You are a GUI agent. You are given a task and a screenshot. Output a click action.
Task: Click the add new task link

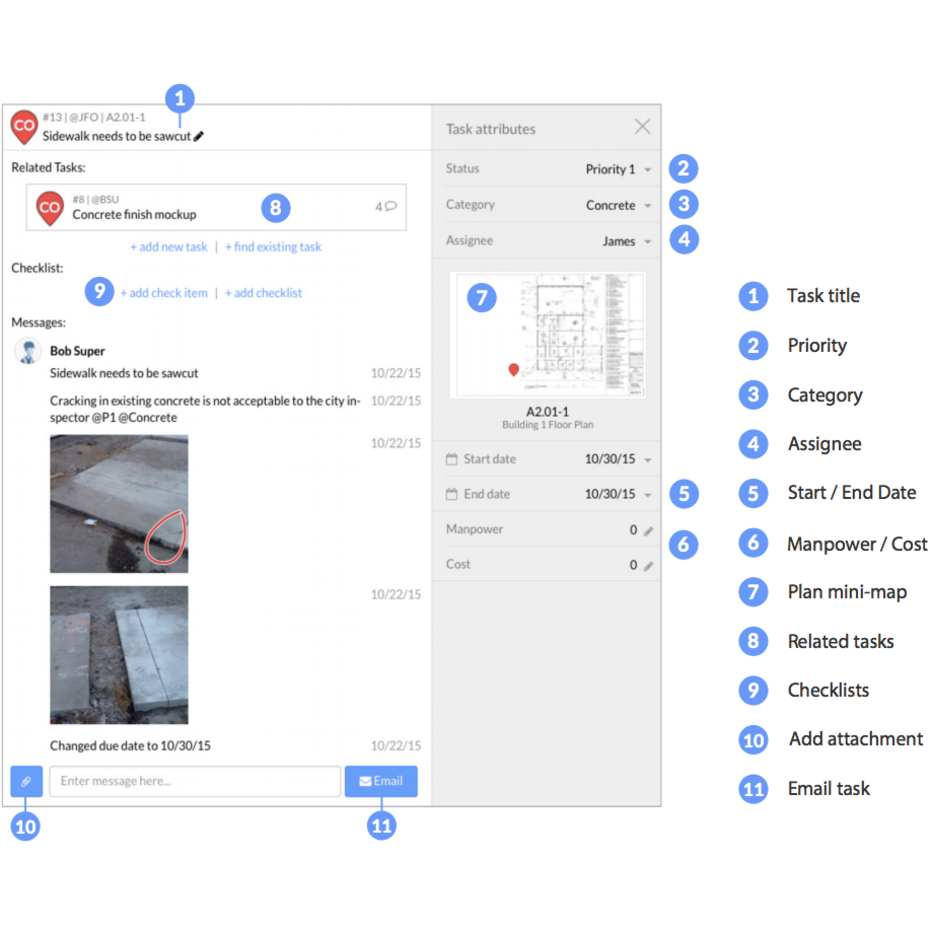pyautogui.click(x=169, y=247)
